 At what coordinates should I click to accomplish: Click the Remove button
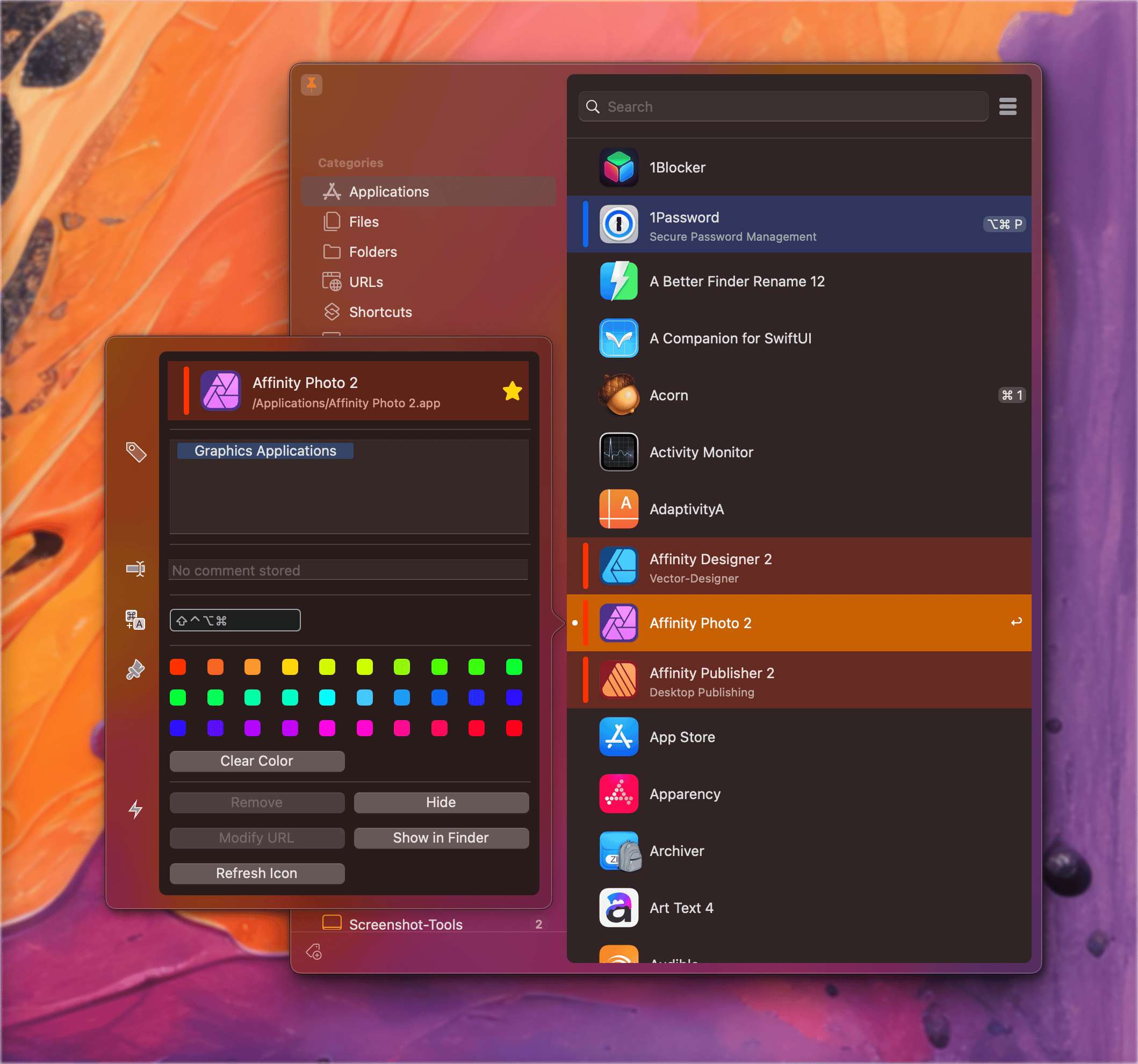(257, 802)
